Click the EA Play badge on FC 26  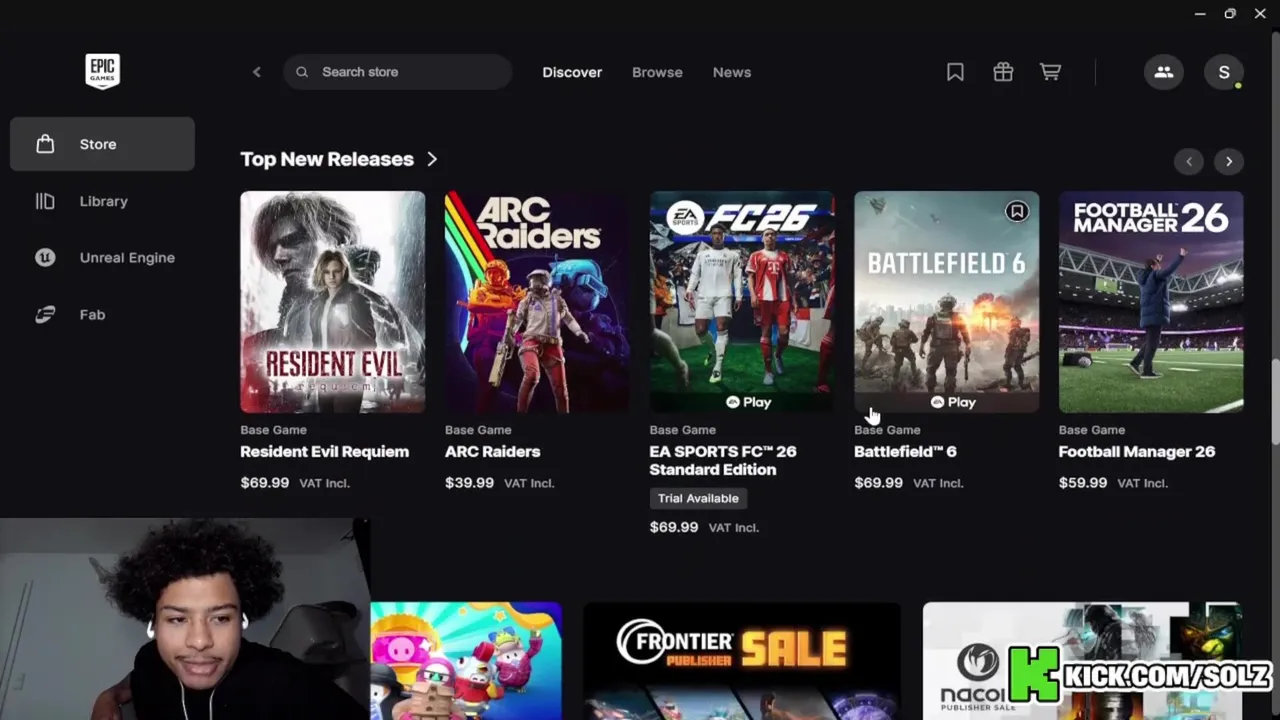coord(749,402)
